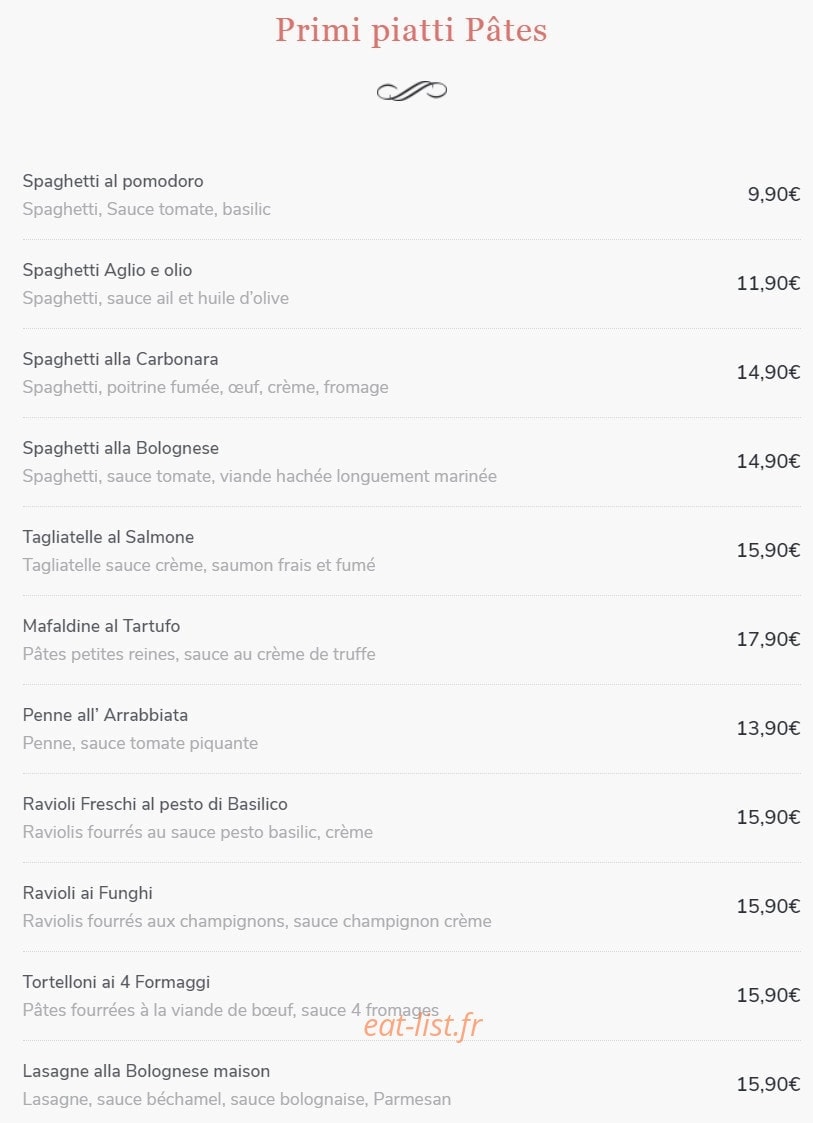Screen dimensions: 813x1123
Task: Click the description 'Penne, sauce tomate piquante'
Action: click(x=140, y=743)
